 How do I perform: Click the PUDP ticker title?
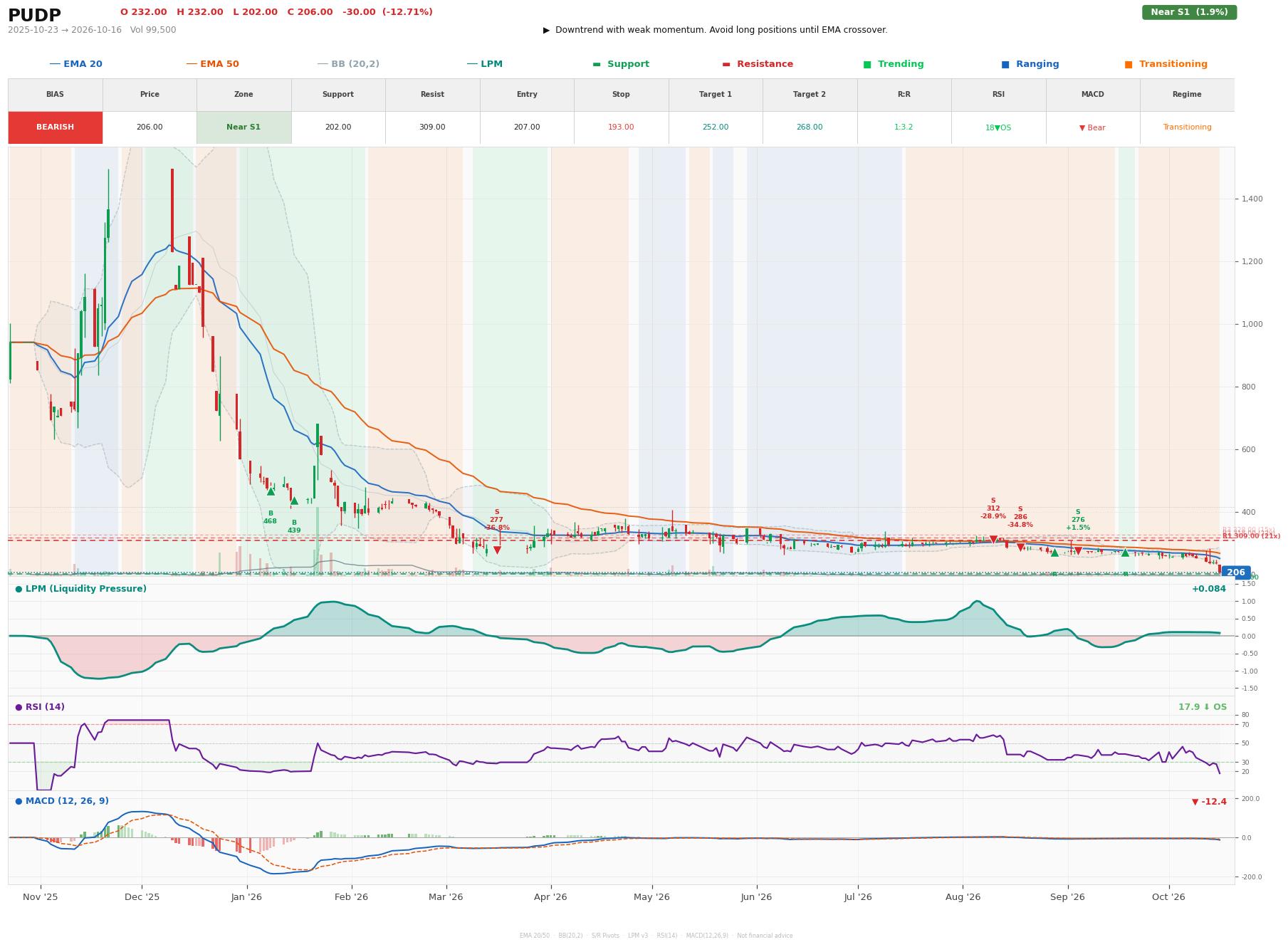coord(34,15)
